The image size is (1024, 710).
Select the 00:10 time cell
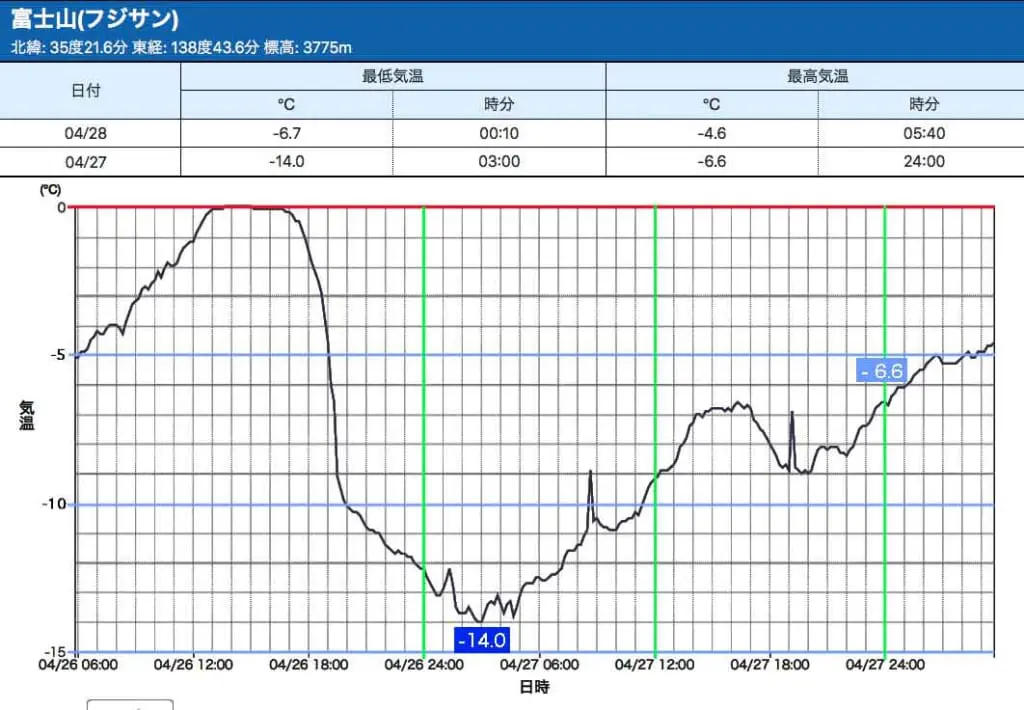tap(499, 133)
